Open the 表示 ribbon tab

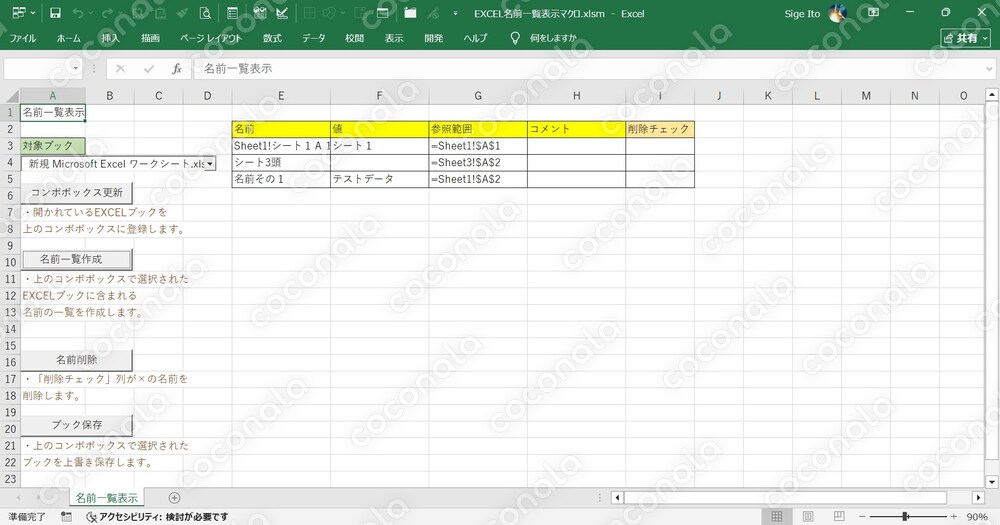coord(394,38)
